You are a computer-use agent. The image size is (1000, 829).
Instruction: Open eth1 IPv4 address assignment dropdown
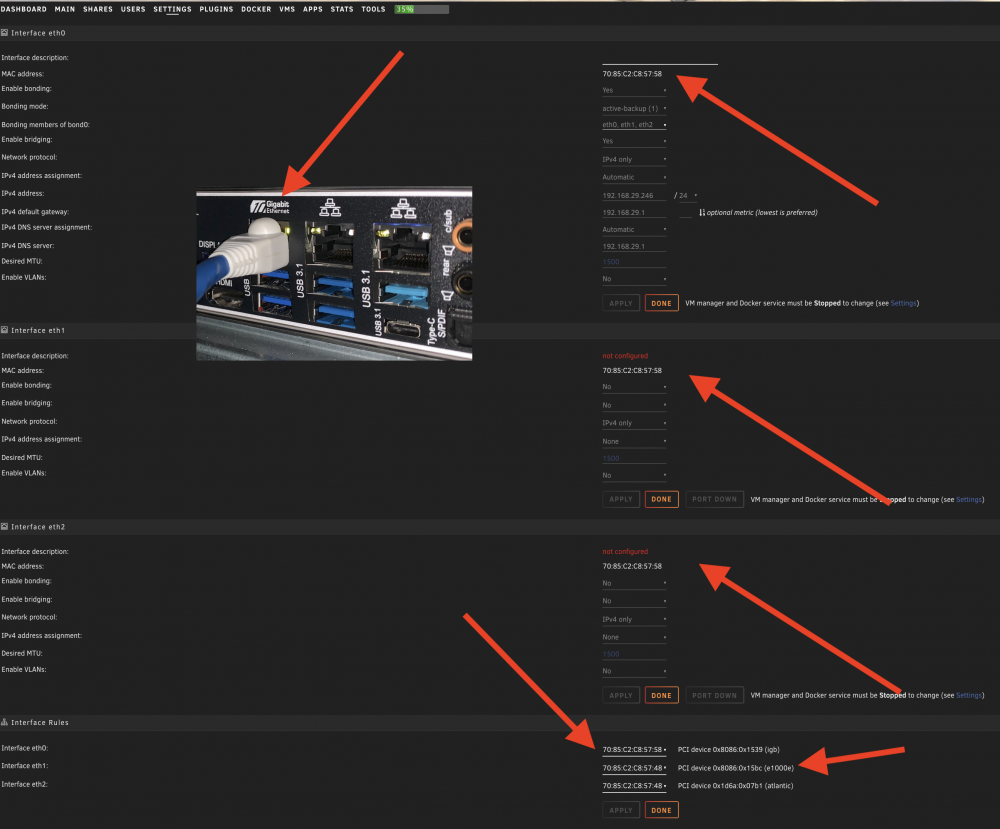pyautogui.click(x=635, y=441)
